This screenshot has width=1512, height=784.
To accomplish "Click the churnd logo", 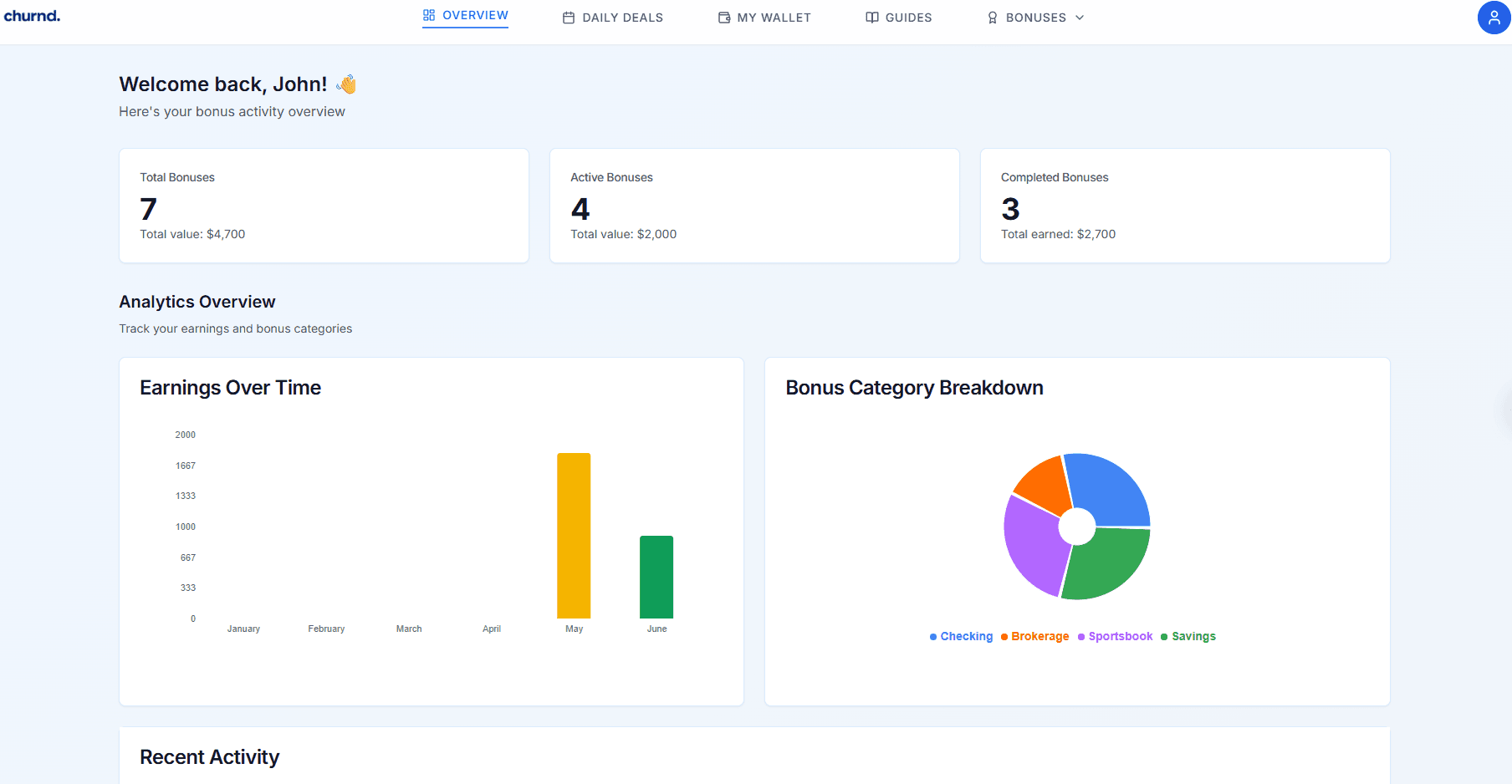I will [32, 16].
